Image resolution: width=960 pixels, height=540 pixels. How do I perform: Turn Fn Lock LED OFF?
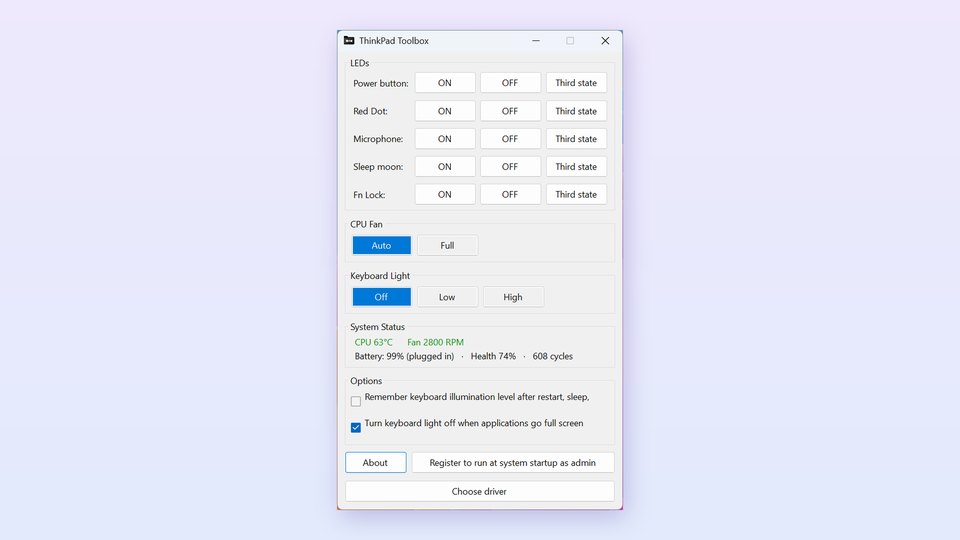click(510, 194)
